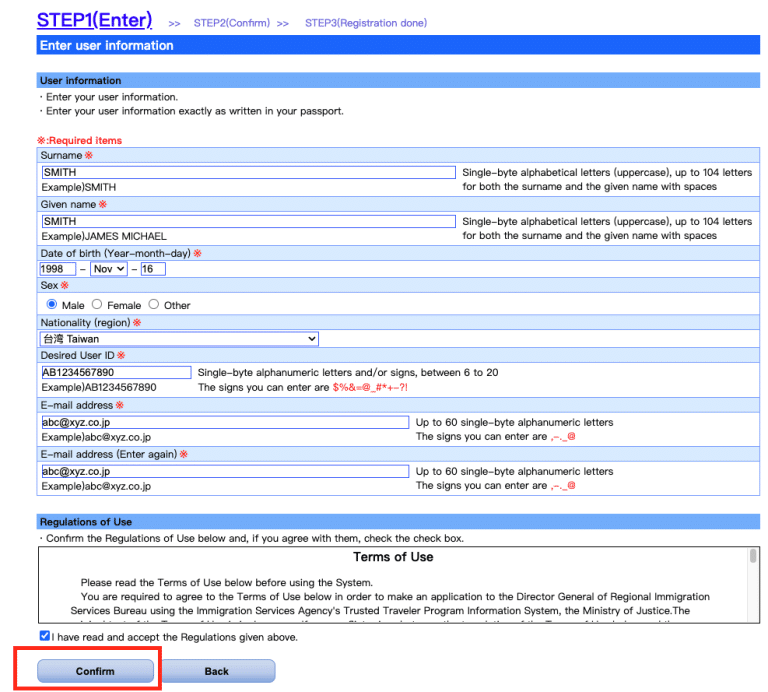Expand the Nationality (region) dropdown
Image resolution: width=768 pixels, height=692 pixels.
click(x=179, y=339)
